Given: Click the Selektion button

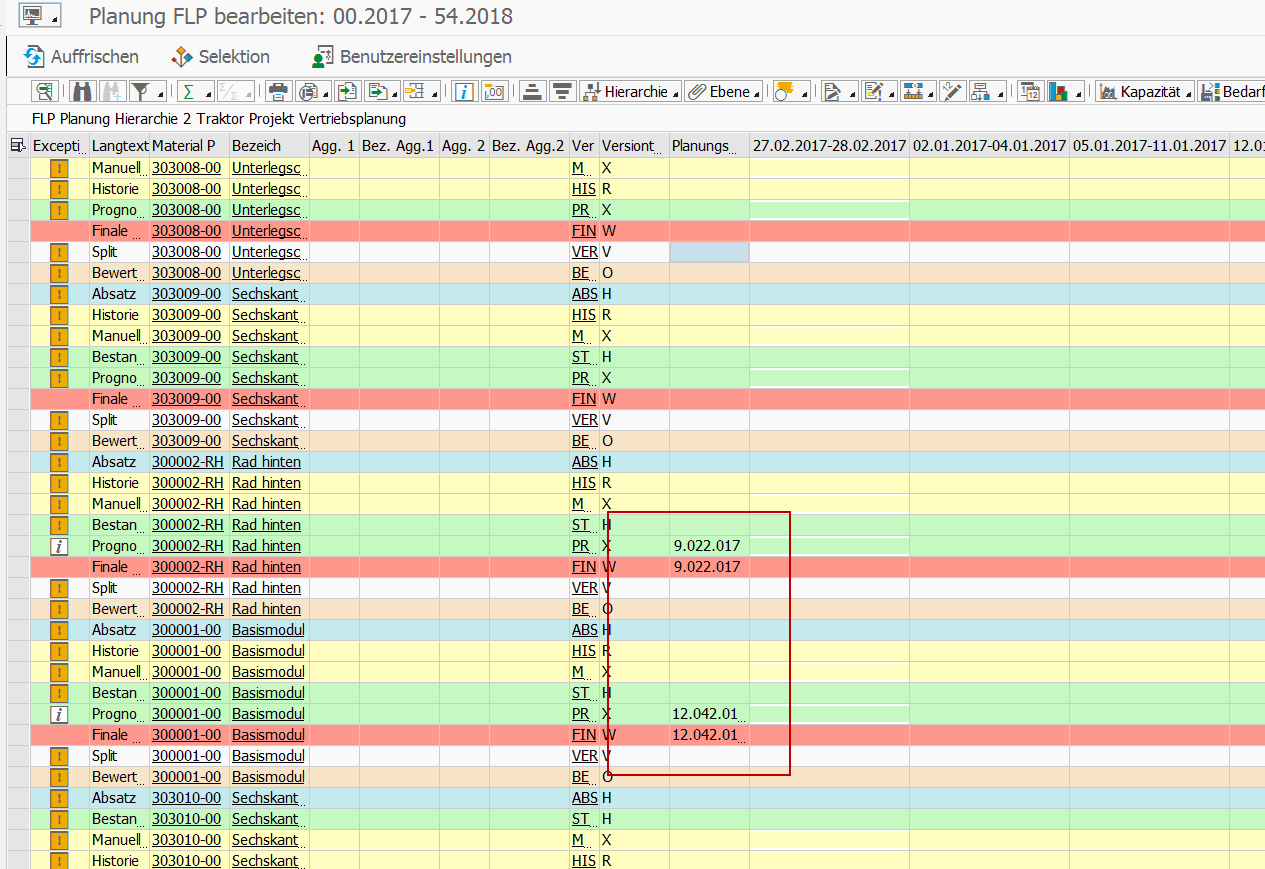Looking at the screenshot, I should [220, 57].
